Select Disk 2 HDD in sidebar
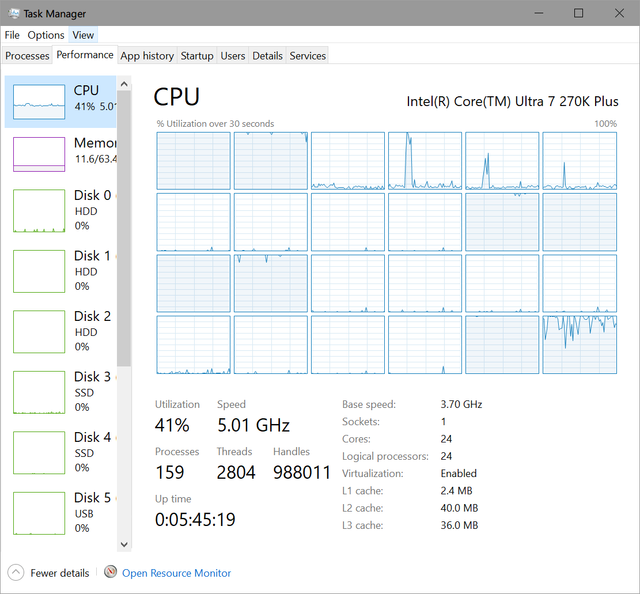640x594 pixels. point(61,331)
